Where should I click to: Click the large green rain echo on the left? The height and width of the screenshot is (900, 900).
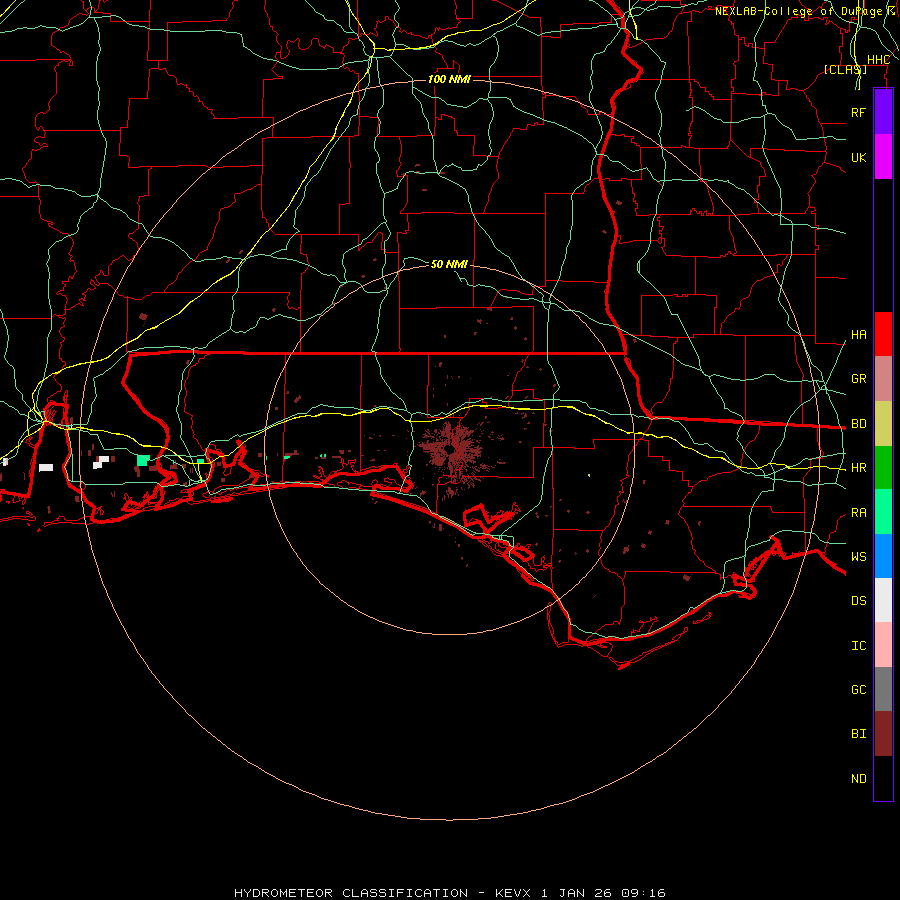(143, 460)
